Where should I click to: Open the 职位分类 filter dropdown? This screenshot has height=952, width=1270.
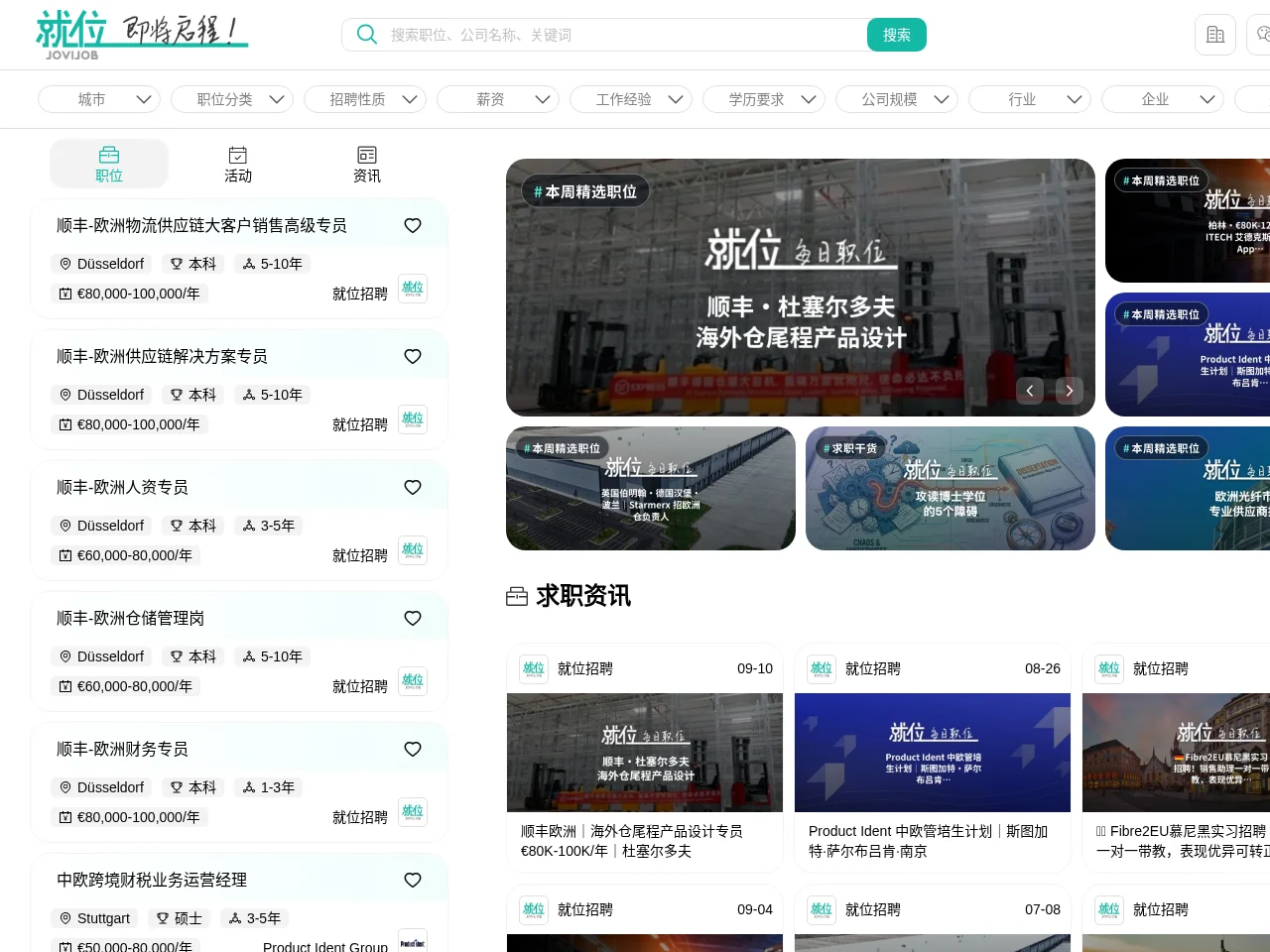(x=232, y=99)
